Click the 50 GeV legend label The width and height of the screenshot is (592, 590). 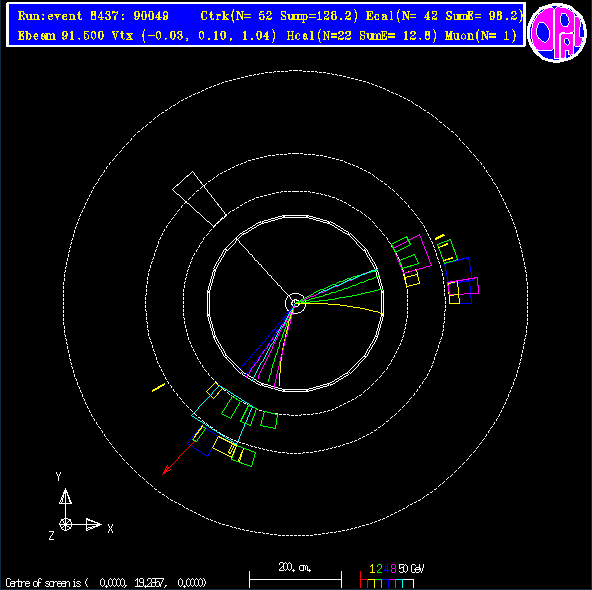tap(412, 568)
